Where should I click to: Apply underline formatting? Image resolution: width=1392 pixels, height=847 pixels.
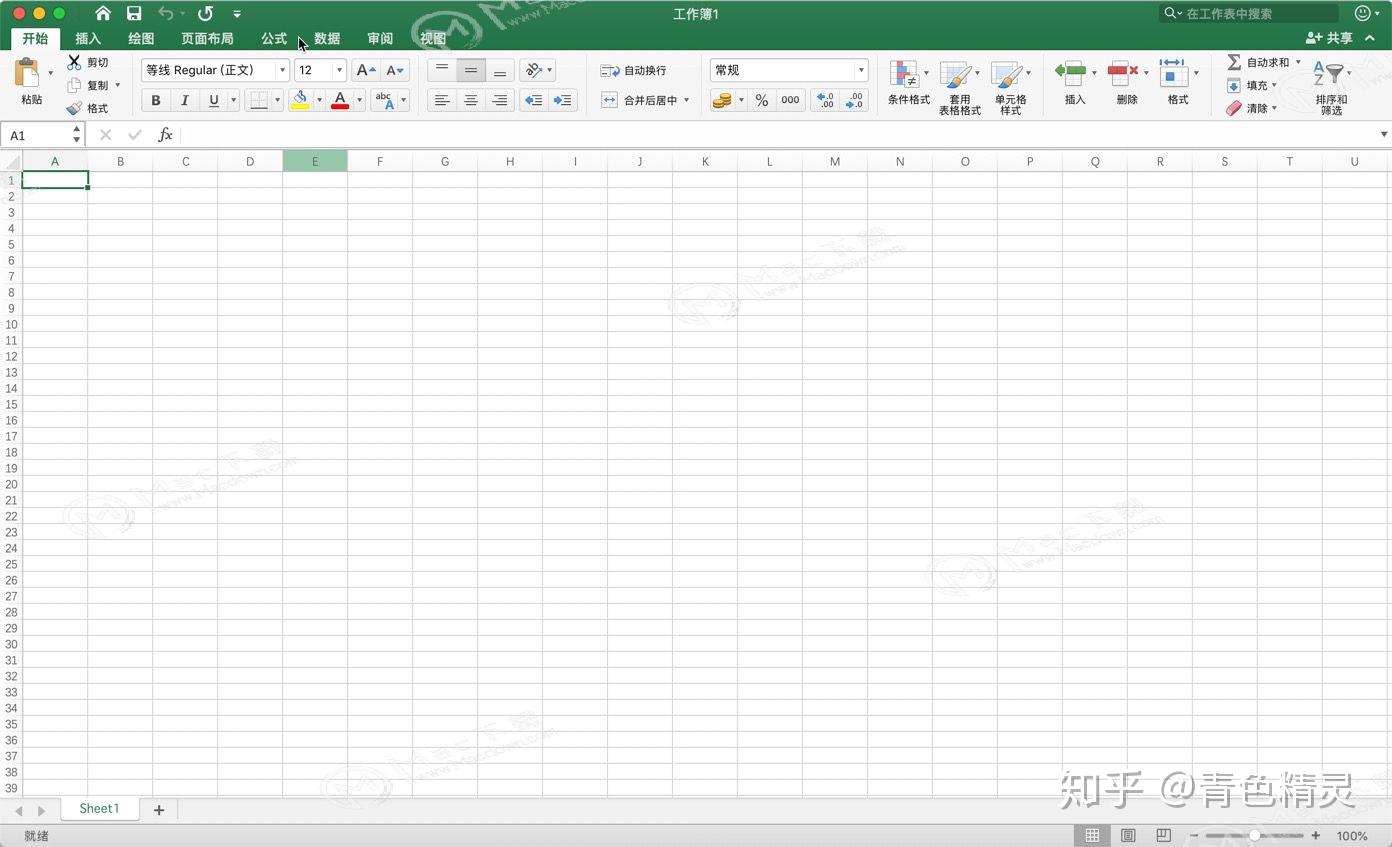[212, 100]
